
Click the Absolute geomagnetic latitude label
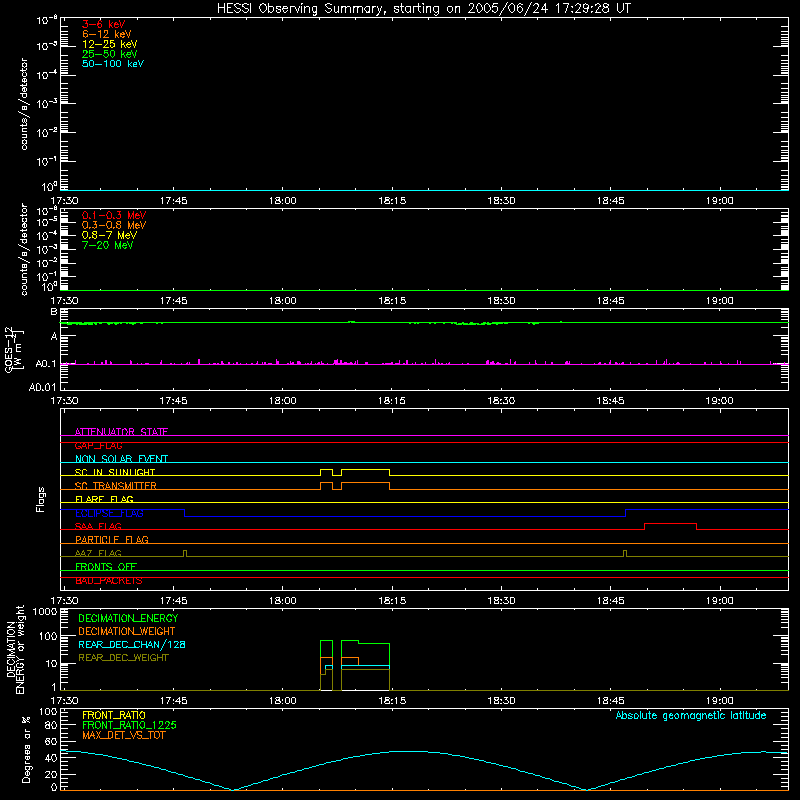point(691,715)
